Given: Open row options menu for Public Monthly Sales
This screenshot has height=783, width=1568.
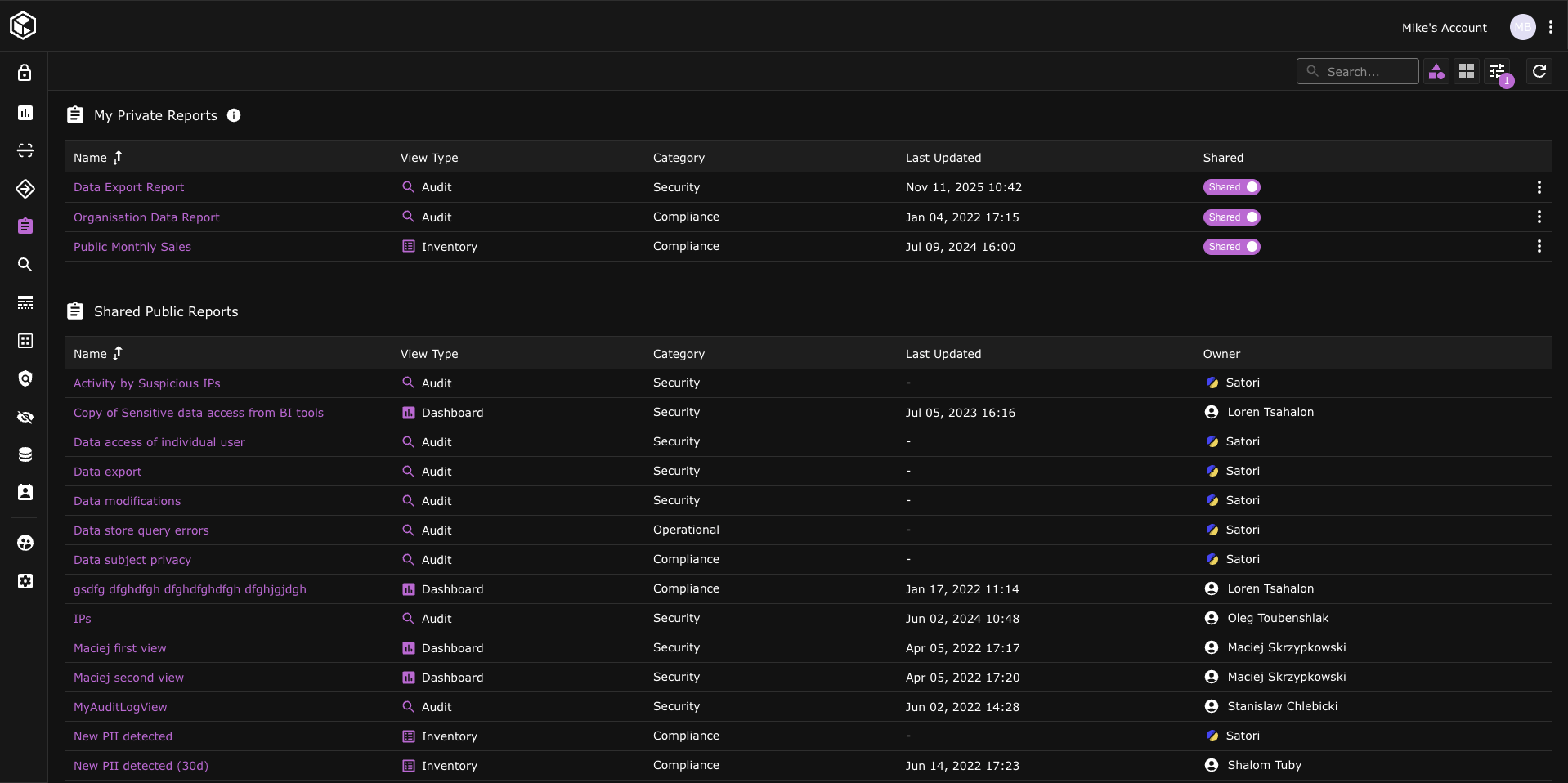Looking at the screenshot, I should pyautogui.click(x=1539, y=247).
